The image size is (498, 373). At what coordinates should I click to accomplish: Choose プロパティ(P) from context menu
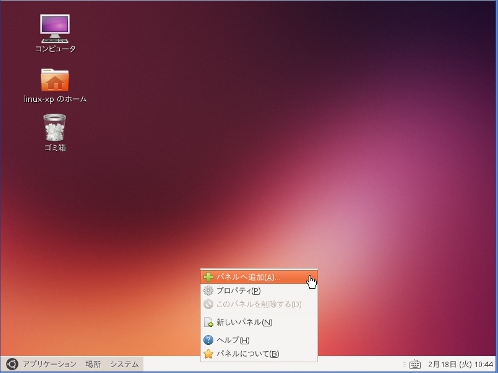pyautogui.click(x=259, y=291)
